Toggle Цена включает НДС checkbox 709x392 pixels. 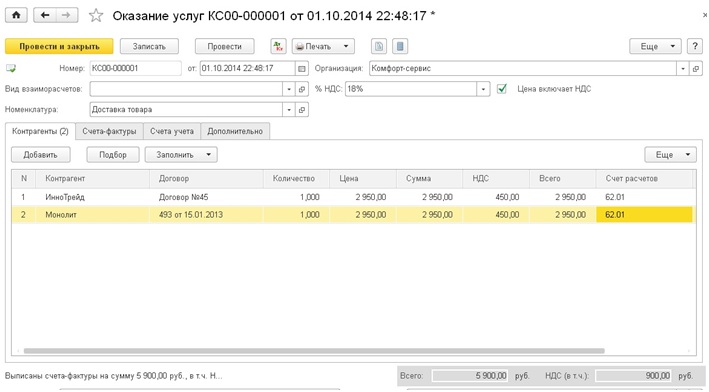click(501, 89)
